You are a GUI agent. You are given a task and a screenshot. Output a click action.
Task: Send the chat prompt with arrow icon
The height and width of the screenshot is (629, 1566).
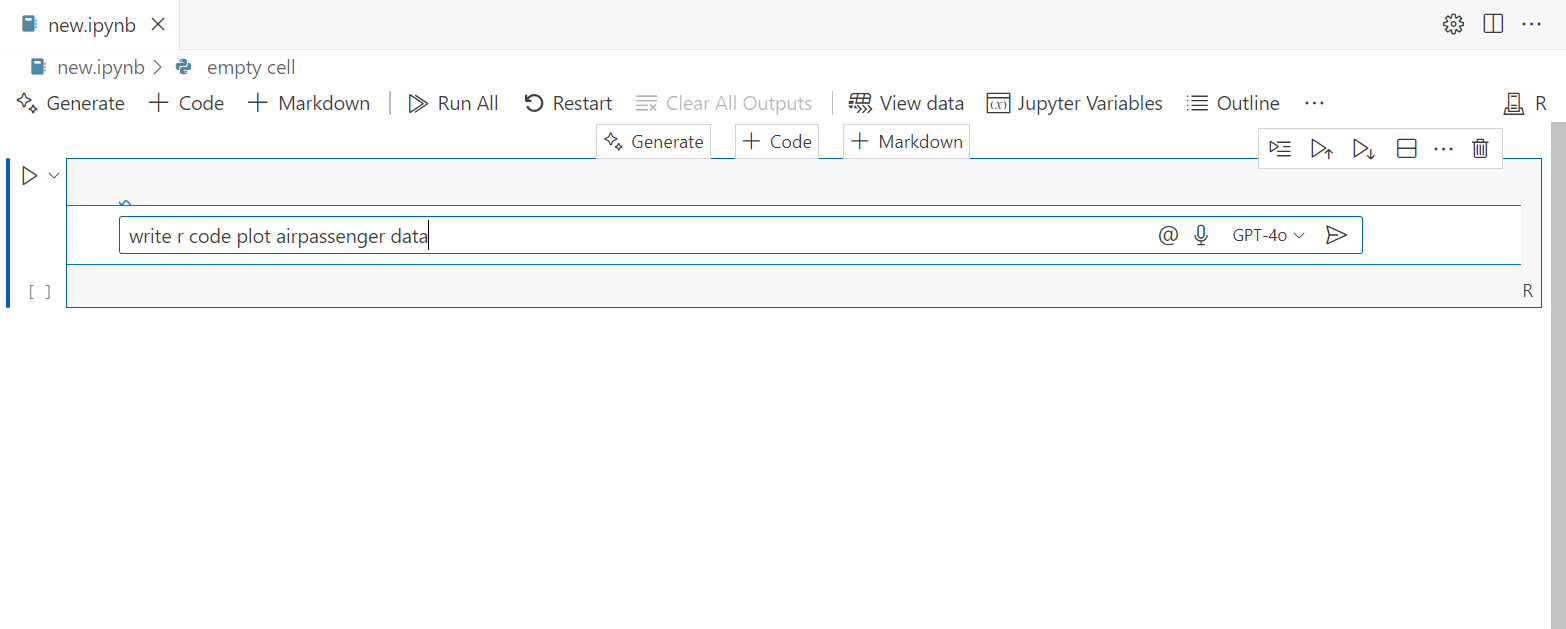coord(1336,236)
